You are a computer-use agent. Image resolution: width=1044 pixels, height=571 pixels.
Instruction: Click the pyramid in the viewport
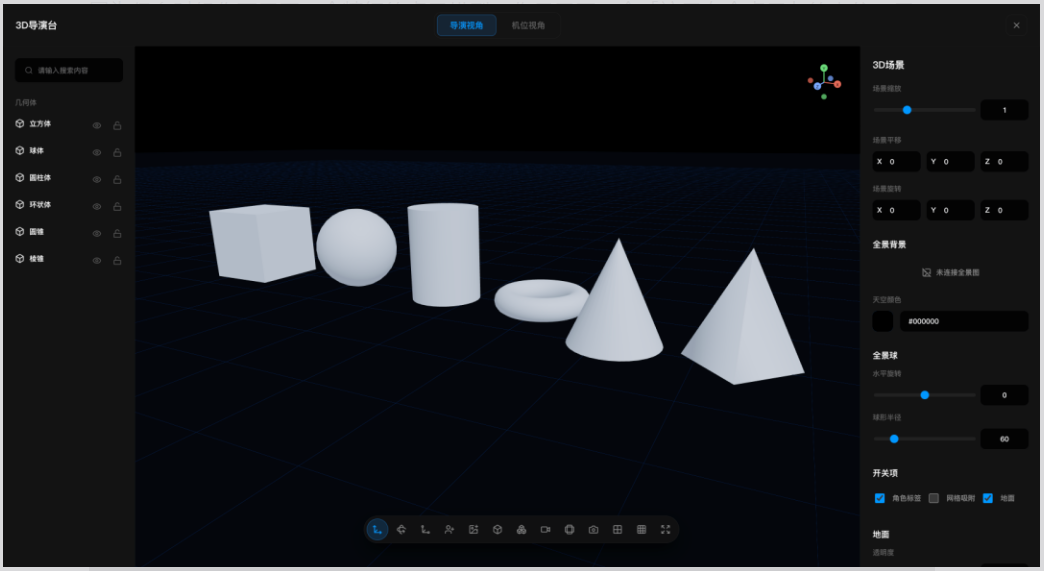click(x=742, y=317)
